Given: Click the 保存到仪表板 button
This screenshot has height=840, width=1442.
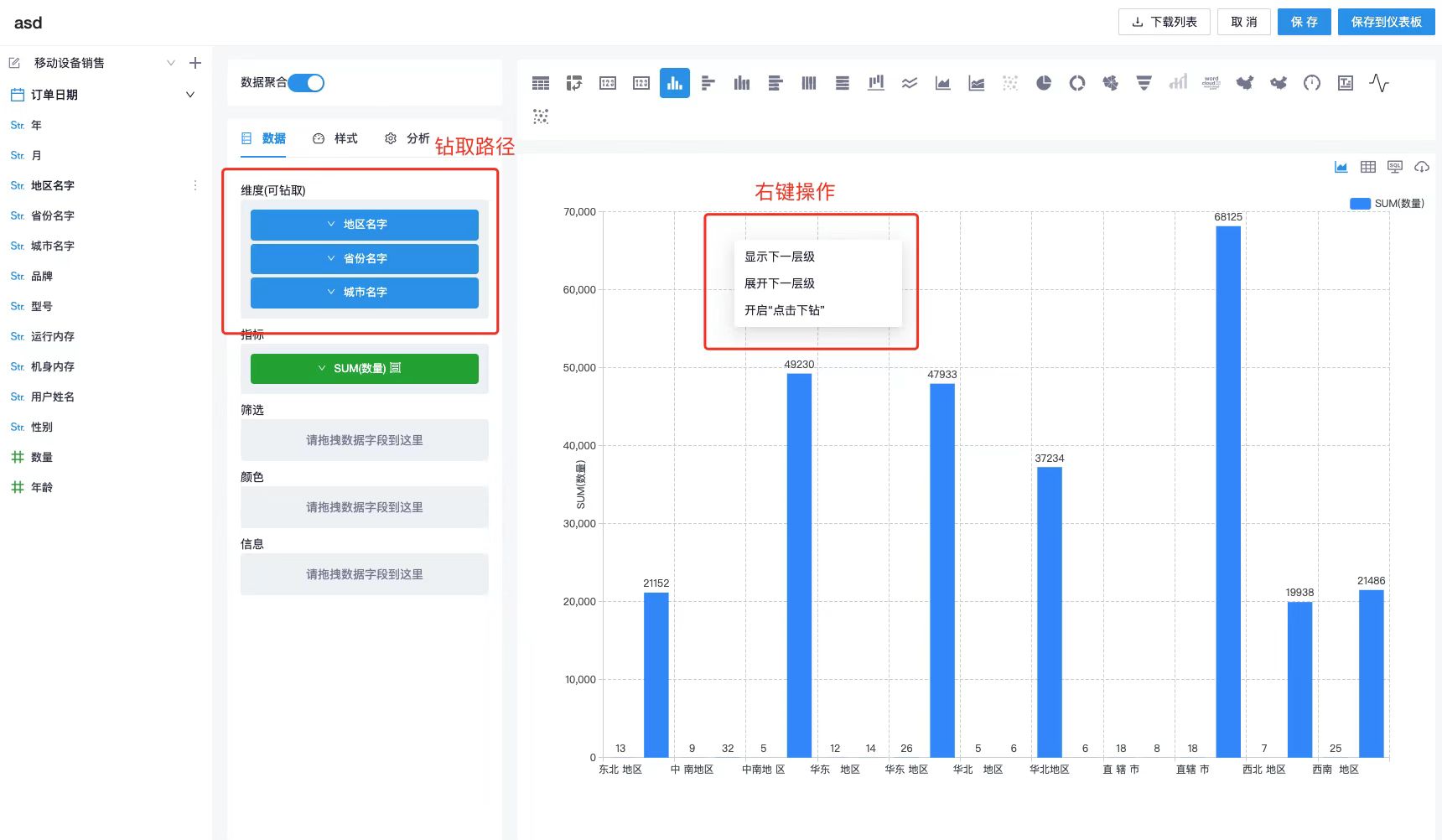Looking at the screenshot, I should [x=1386, y=22].
